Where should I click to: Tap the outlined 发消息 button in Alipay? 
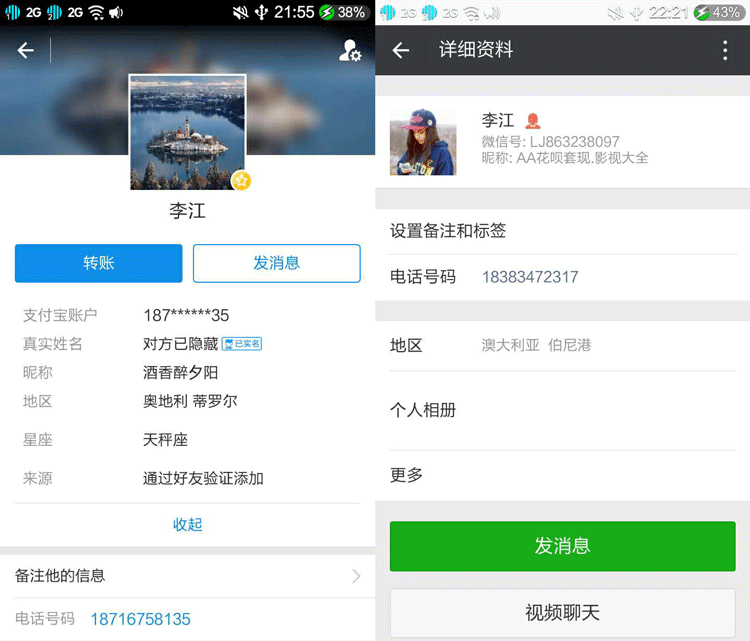point(276,263)
